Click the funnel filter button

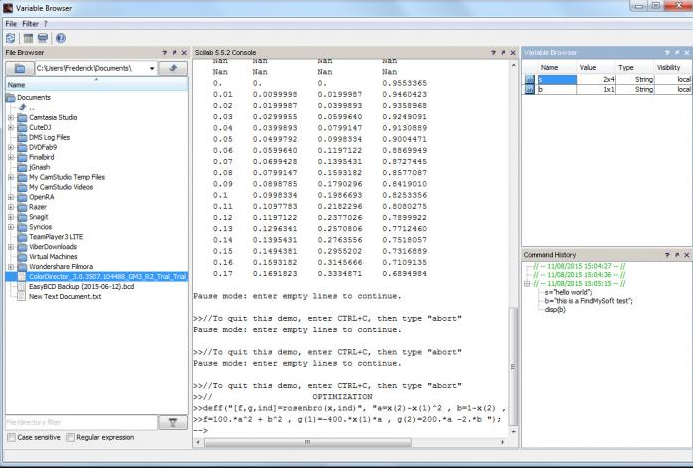pyautogui.click(x=173, y=422)
